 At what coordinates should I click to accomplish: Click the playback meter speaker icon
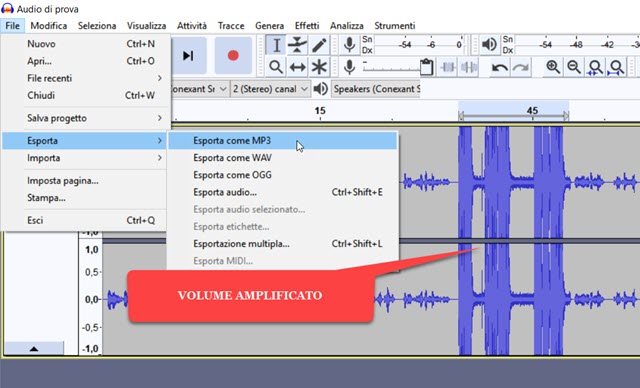pyautogui.click(x=489, y=44)
